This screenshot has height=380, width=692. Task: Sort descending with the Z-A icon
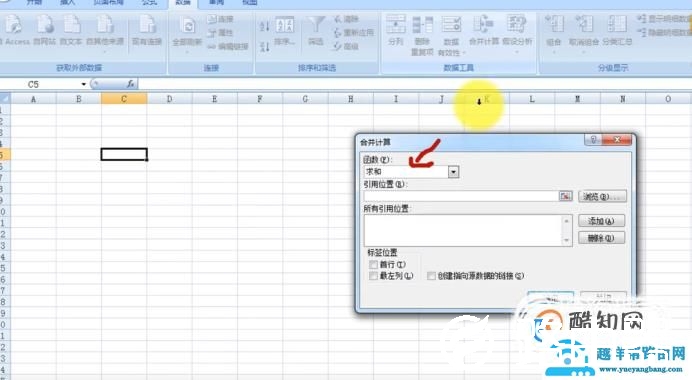point(264,46)
